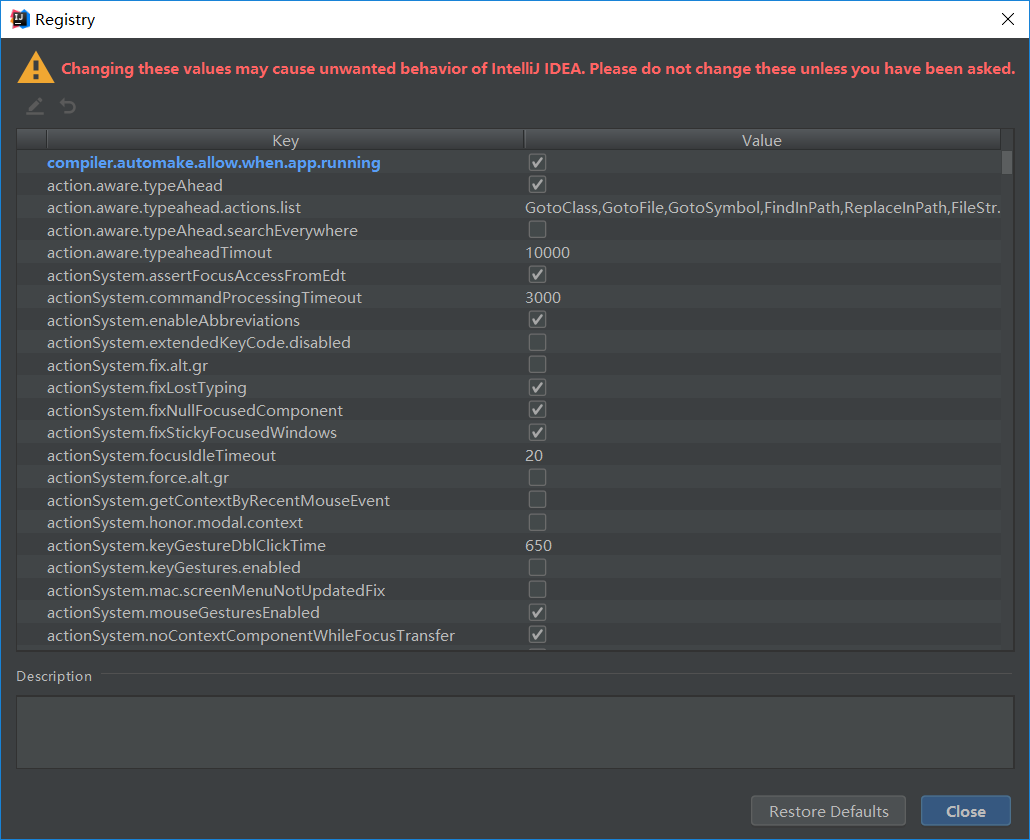Close the Registry dialog with X

(1008, 19)
